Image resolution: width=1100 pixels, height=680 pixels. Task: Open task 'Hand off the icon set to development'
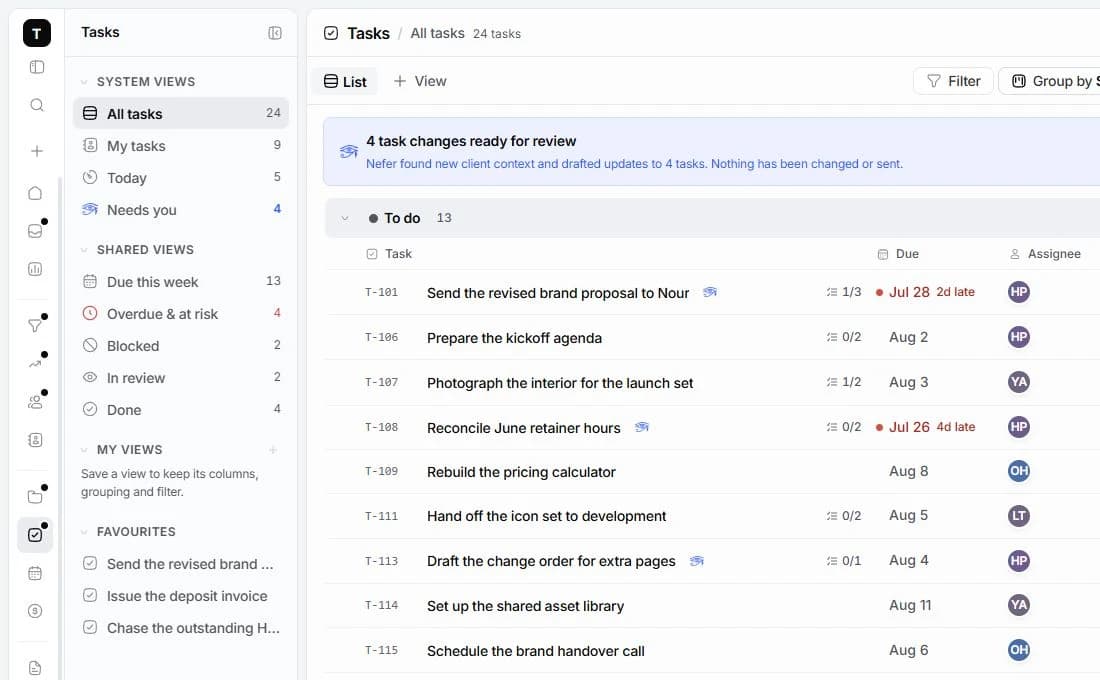[546, 516]
